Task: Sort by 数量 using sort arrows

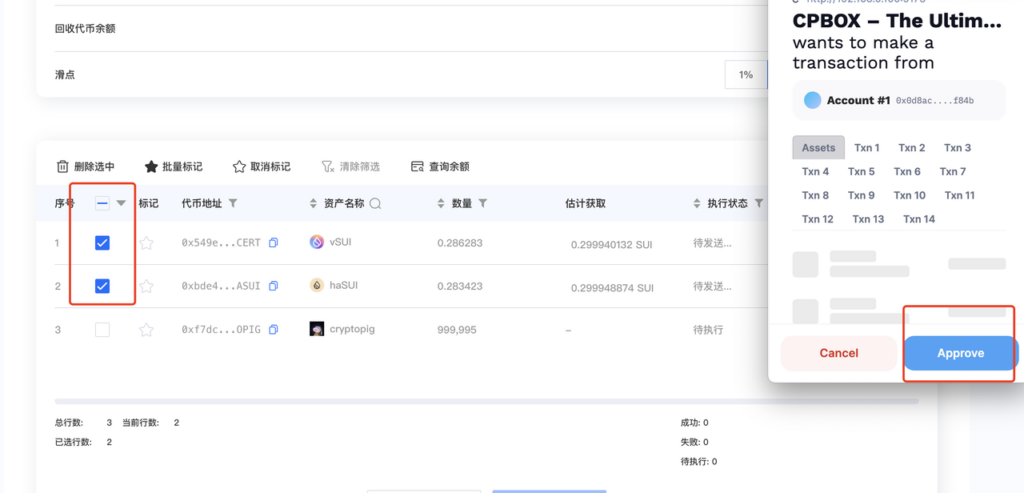Action: (x=441, y=204)
